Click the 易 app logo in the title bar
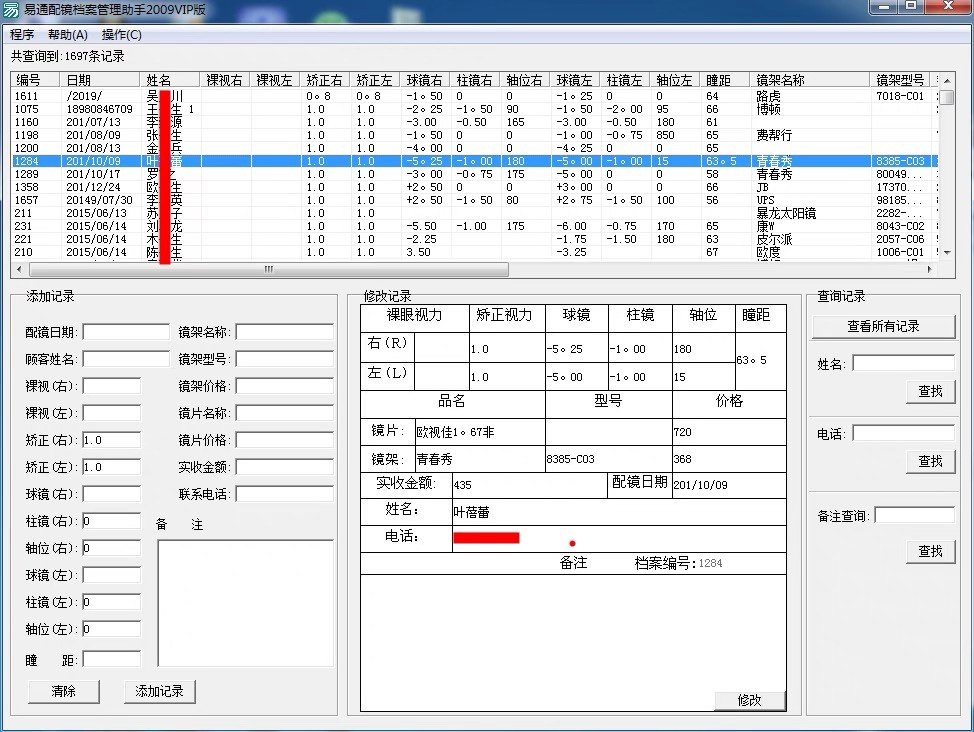974x732 pixels. tap(10, 9)
